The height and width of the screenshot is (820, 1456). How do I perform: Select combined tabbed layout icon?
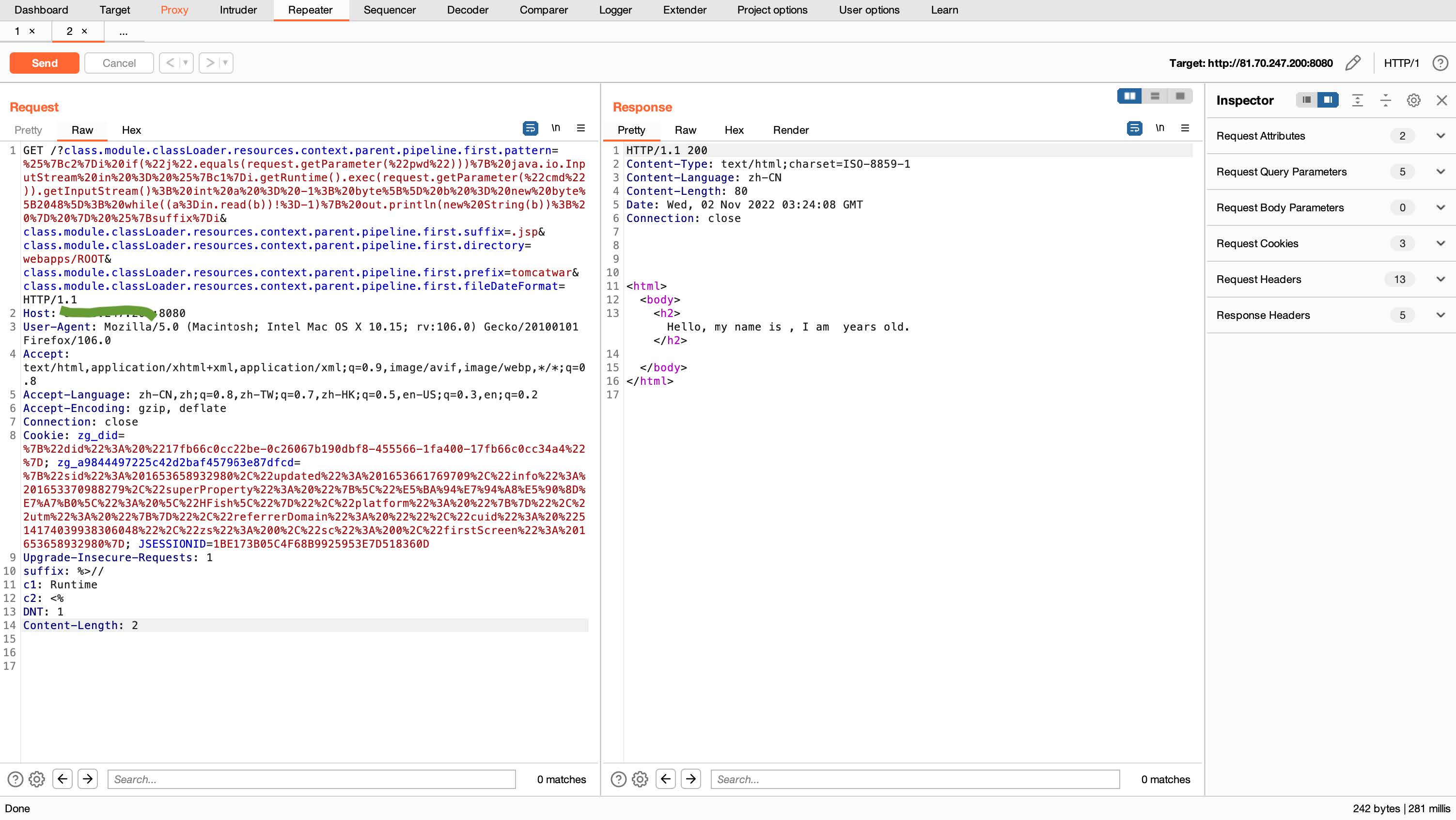pos(1180,96)
